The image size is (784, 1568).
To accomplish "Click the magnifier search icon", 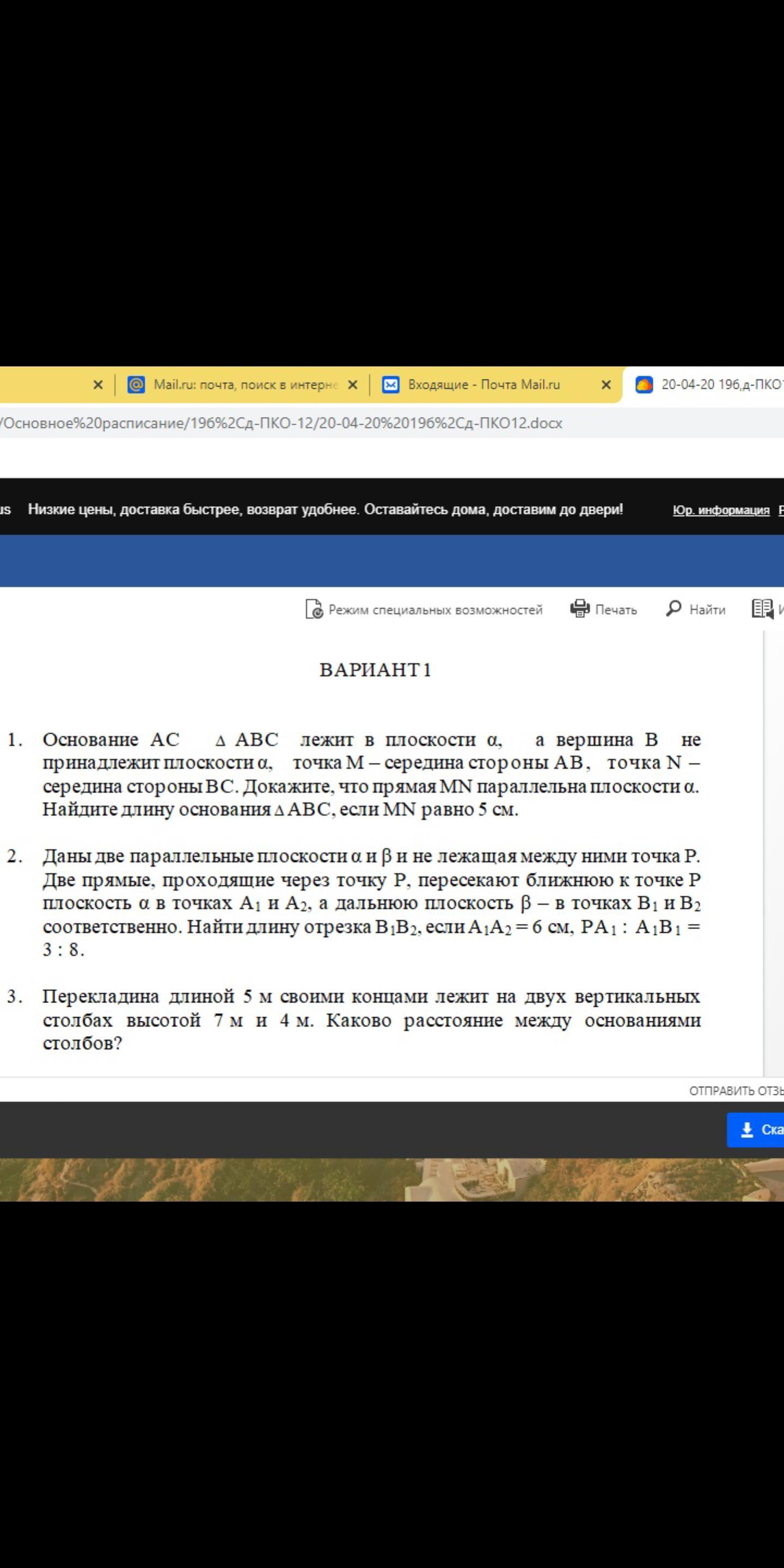I will 674,609.
